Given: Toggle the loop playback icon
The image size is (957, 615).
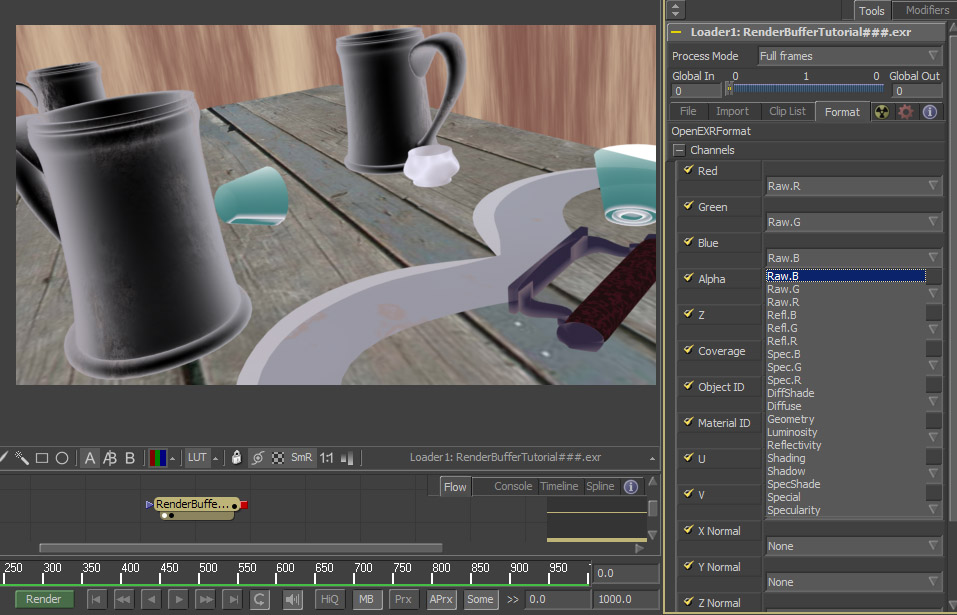Looking at the screenshot, I should [x=259, y=599].
